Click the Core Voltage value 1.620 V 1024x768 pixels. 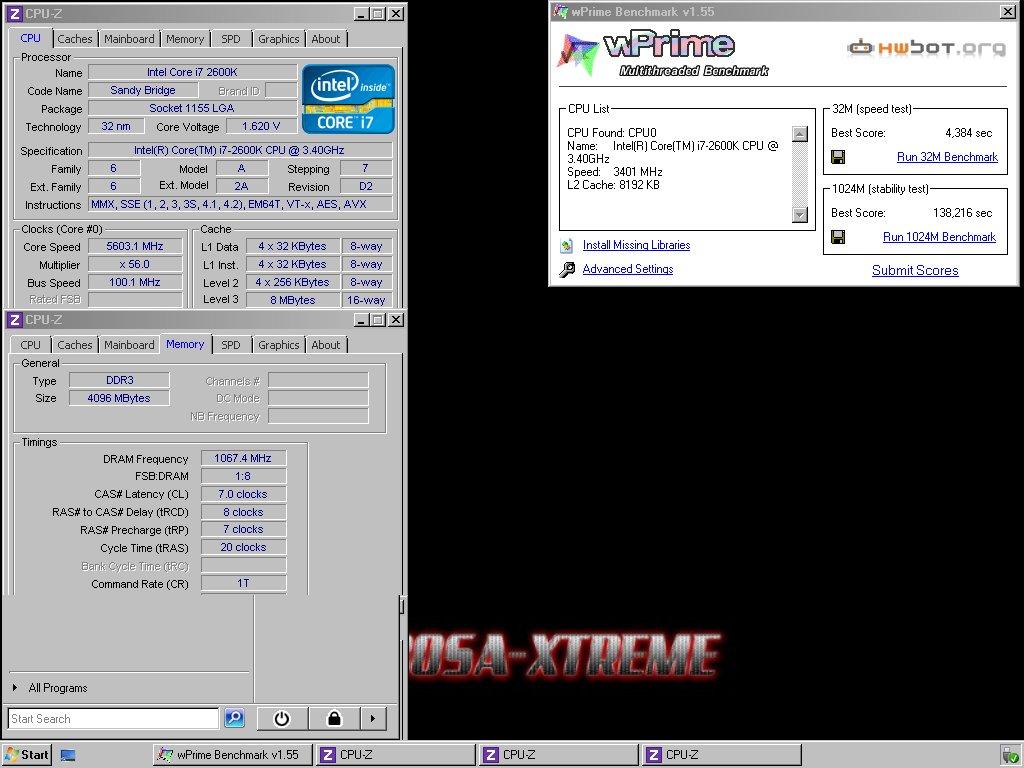point(261,126)
